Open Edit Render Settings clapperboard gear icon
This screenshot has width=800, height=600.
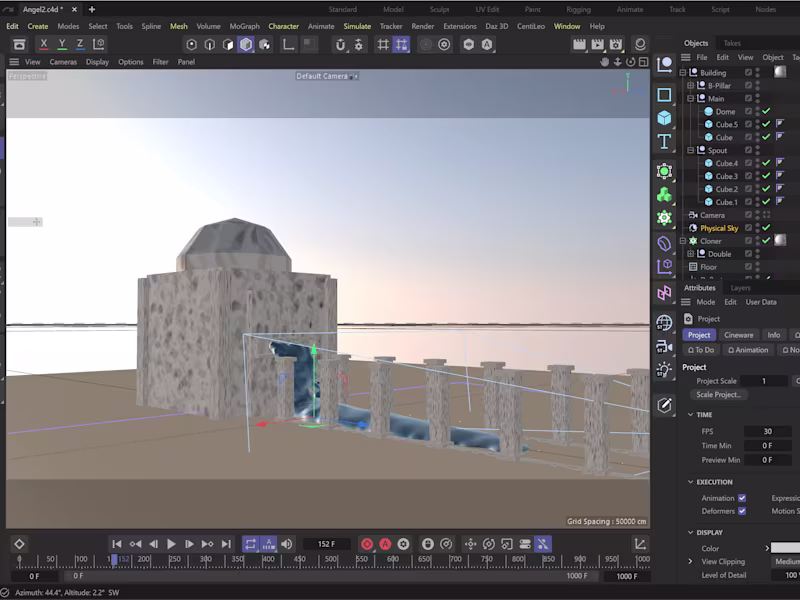616,45
